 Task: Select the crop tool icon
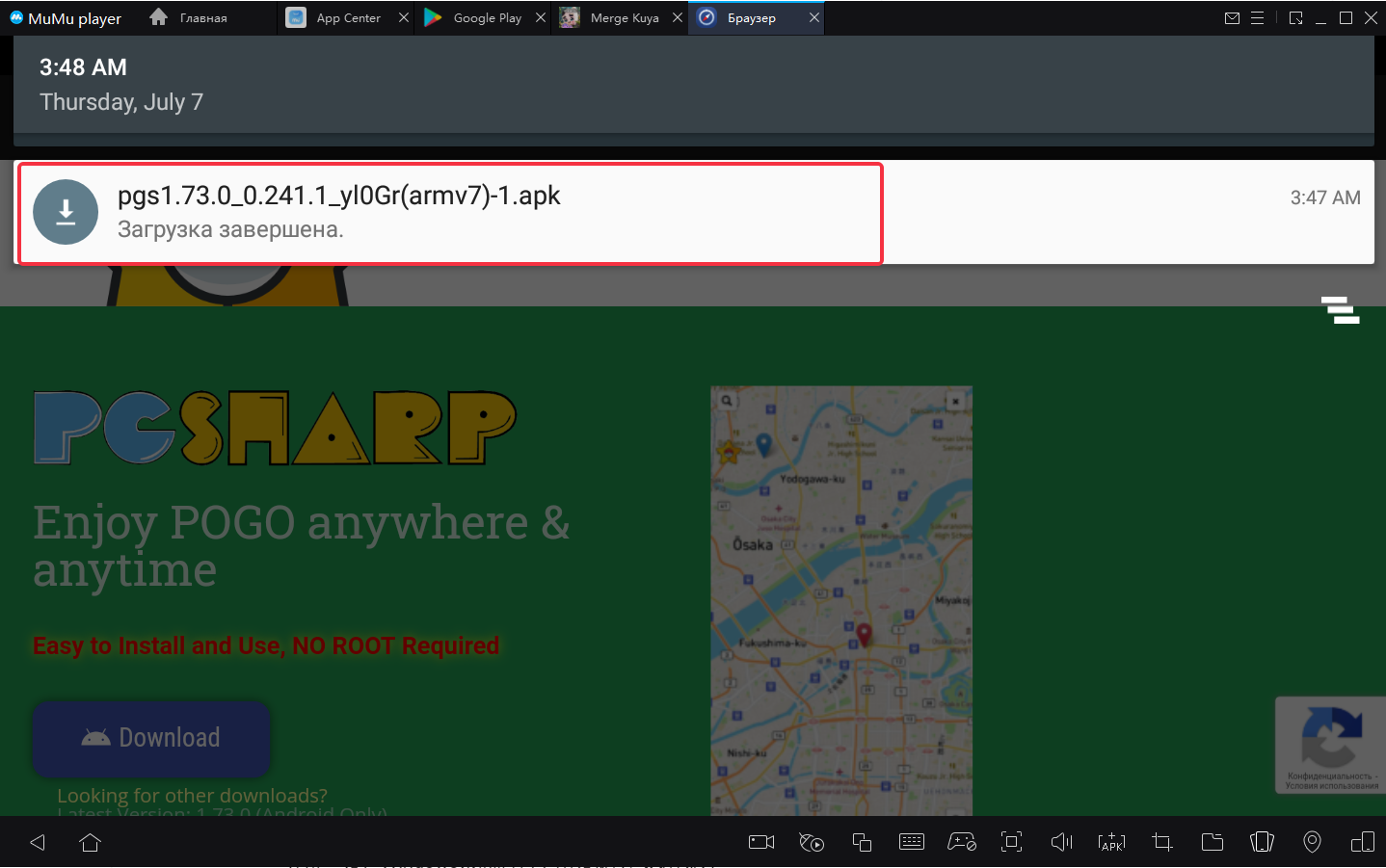pyautogui.click(x=1162, y=842)
